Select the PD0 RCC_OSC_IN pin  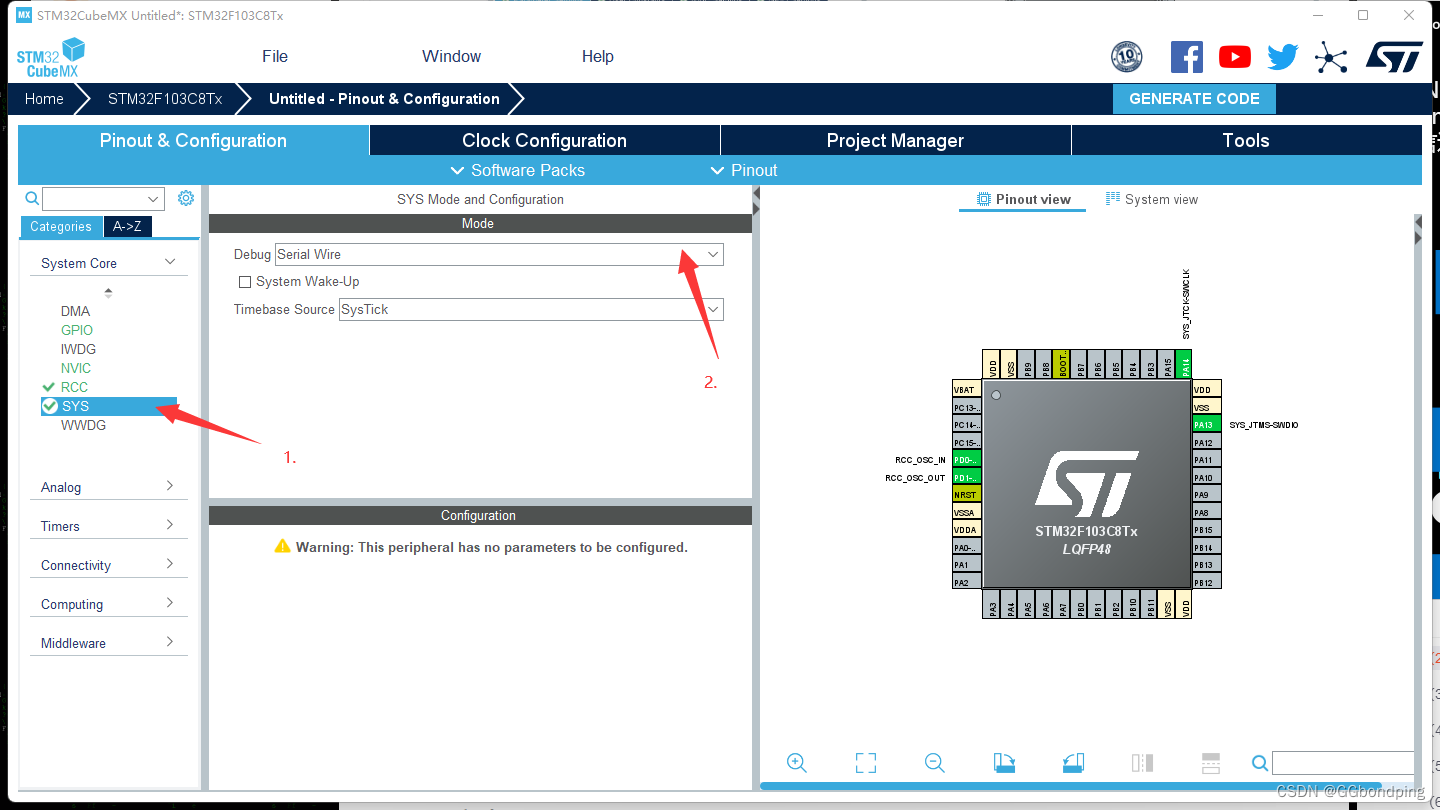click(967, 460)
